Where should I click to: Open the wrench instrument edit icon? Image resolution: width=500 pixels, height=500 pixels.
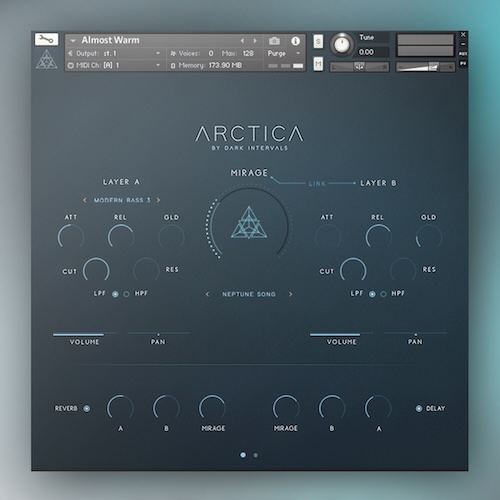(46, 39)
